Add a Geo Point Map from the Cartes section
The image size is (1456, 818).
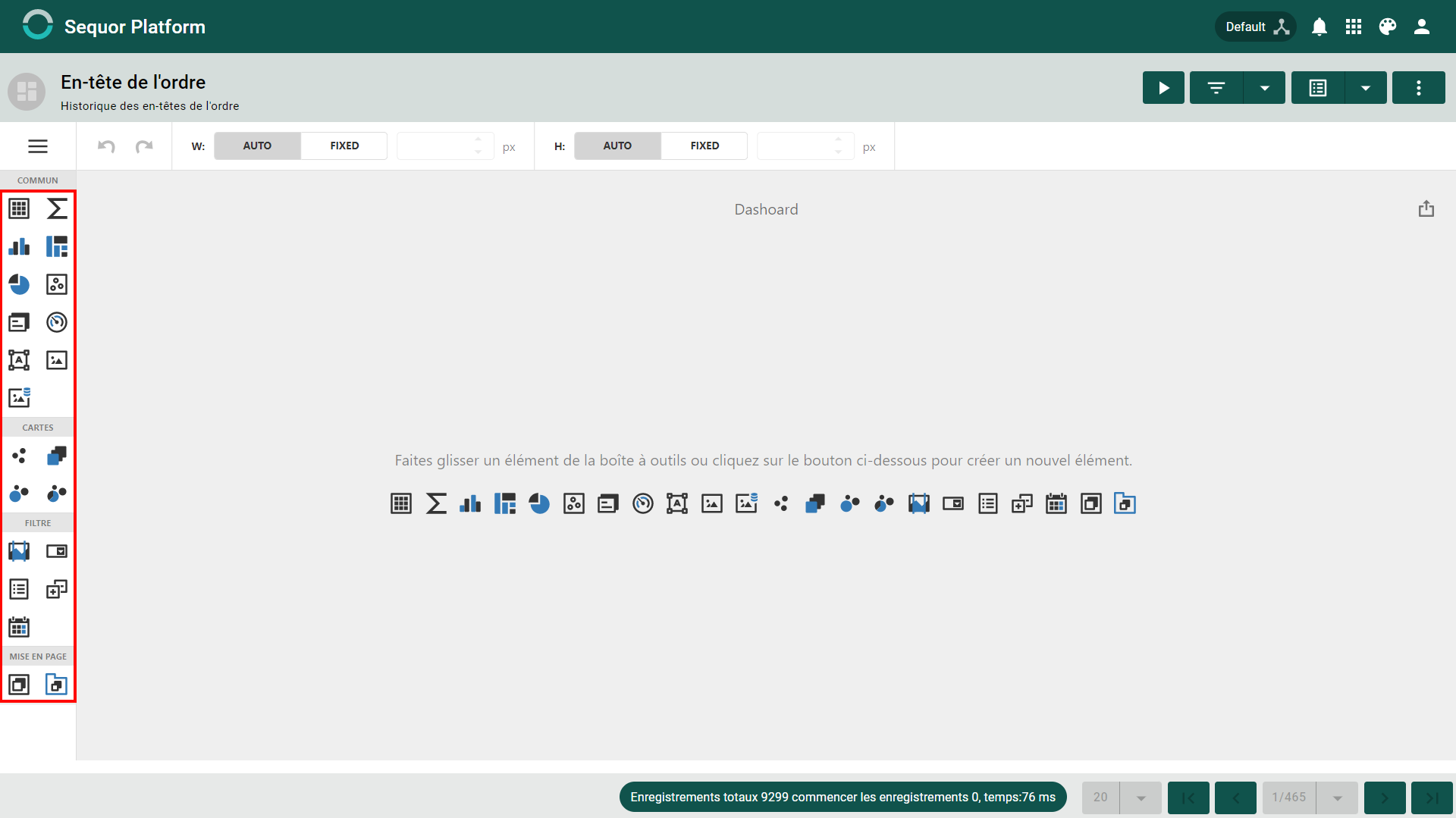tap(19, 456)
